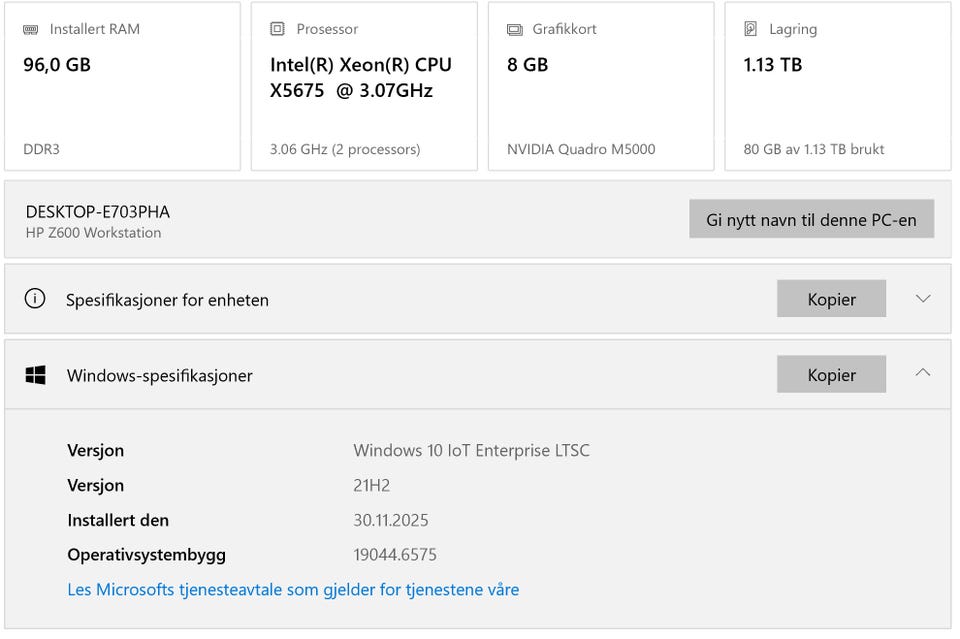The height and width of the screenshot is (639, 960).
Task: Collapse Windows-spesifikasjoner section chevron
Action: coord(923,374)
